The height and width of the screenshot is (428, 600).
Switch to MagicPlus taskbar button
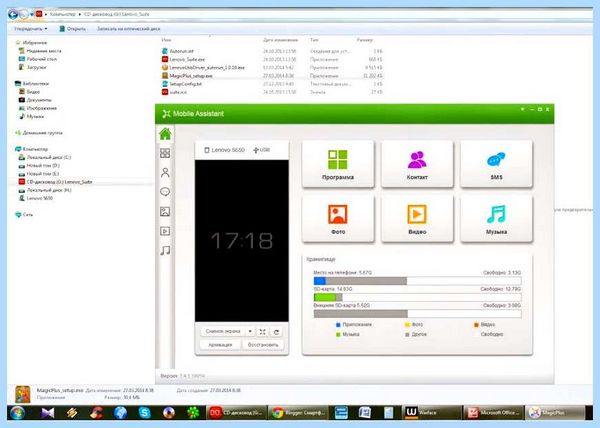(x=555, y=413)
